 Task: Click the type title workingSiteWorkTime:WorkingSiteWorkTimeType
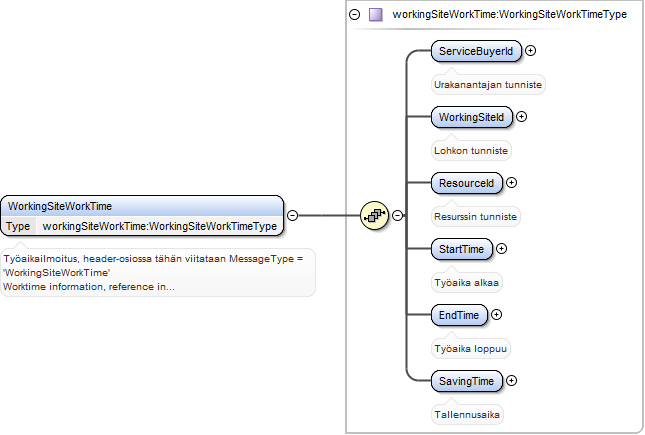coord(509,14)
